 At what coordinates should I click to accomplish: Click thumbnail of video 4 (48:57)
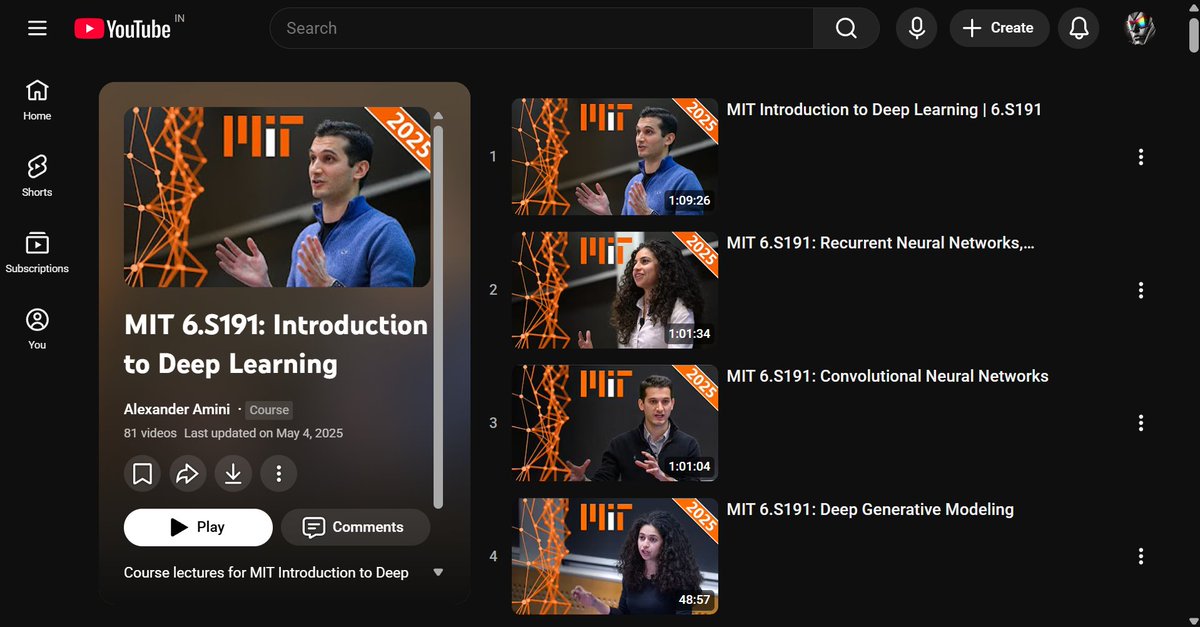coord(615,556)
